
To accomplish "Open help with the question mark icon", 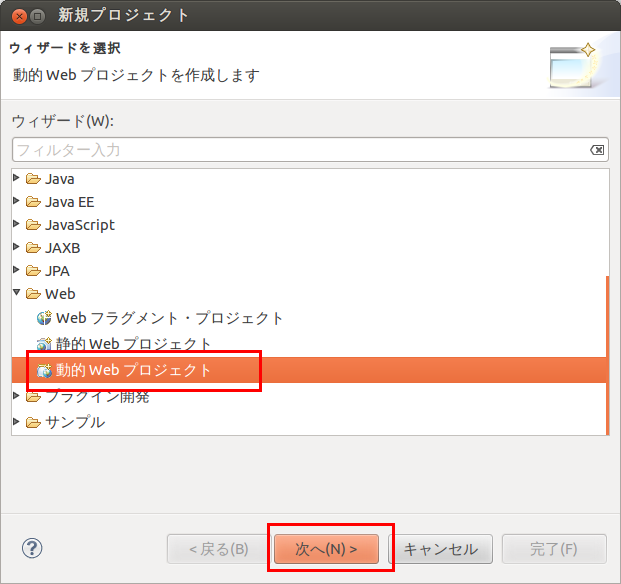I will pyautogui.click(x=32, y=548).
